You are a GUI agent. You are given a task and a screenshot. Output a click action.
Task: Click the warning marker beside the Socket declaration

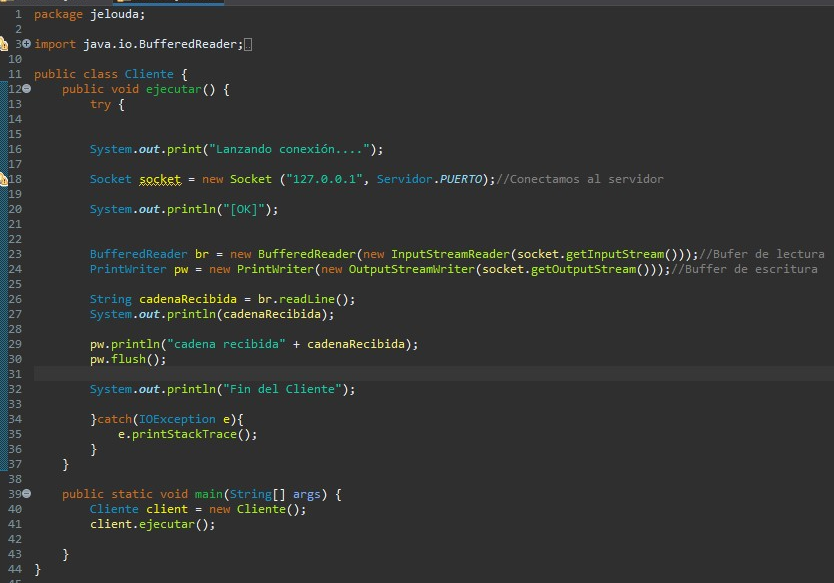[x=3, y=179]
